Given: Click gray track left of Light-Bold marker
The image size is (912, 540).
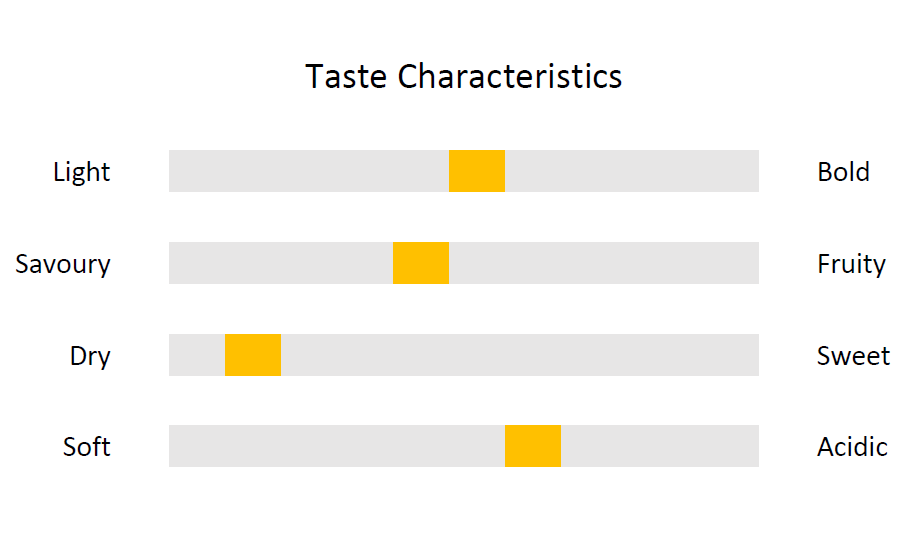Looking at the screenshot, I should (x=309, y=171).
